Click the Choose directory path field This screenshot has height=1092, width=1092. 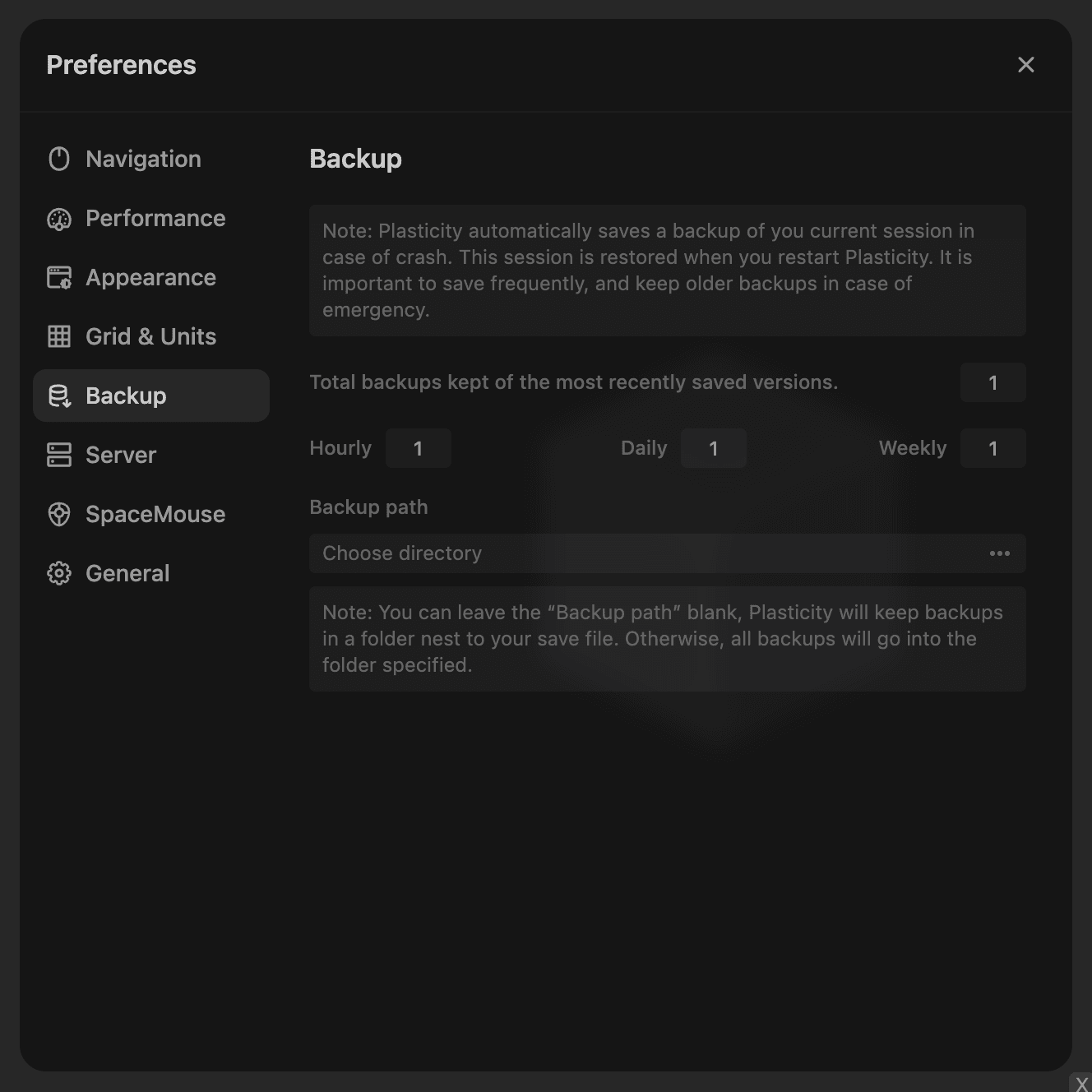click(x=641, y=553)
